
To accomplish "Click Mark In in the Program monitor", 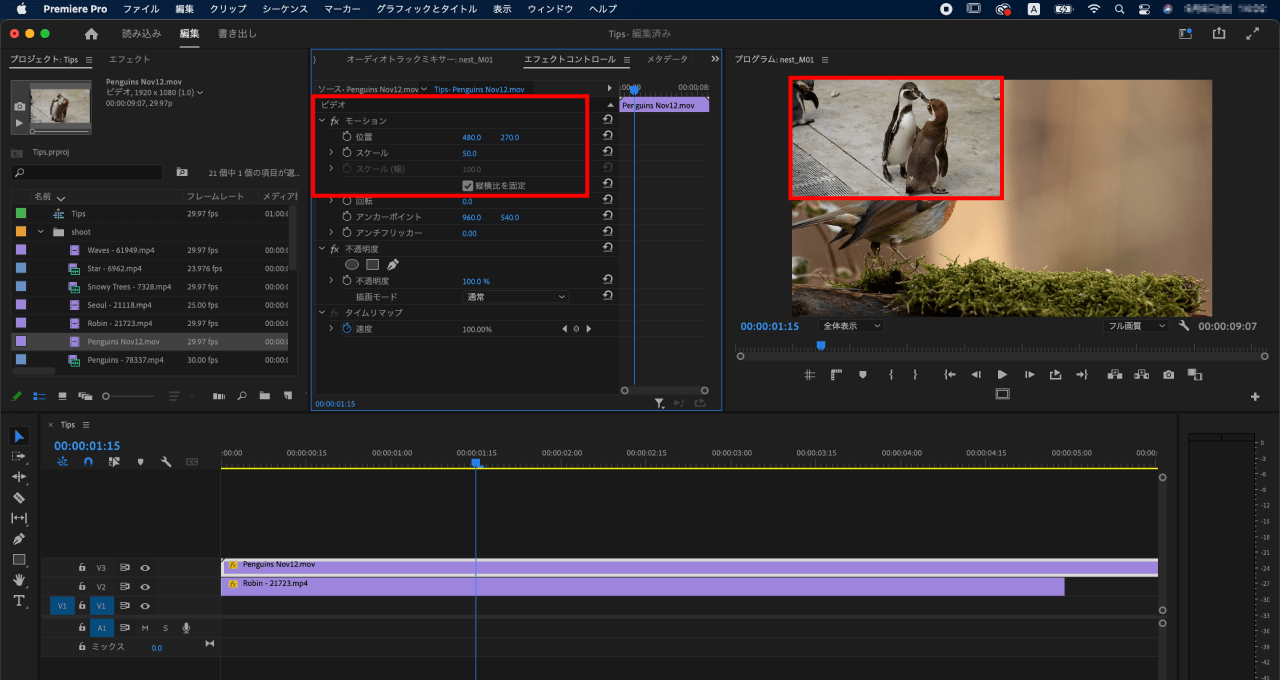I will (x=890, y=374).
